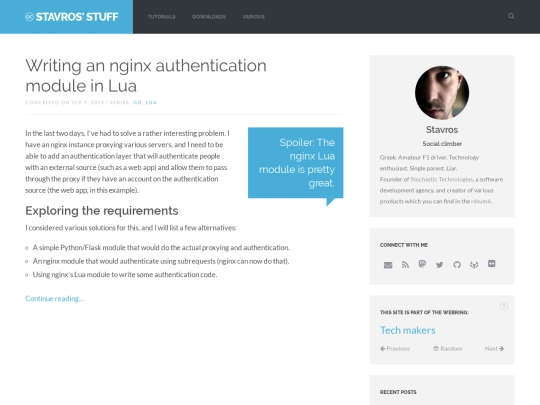Click Stavros' profile photo
This screenshot has height=405, width=540.
(442, 93)
